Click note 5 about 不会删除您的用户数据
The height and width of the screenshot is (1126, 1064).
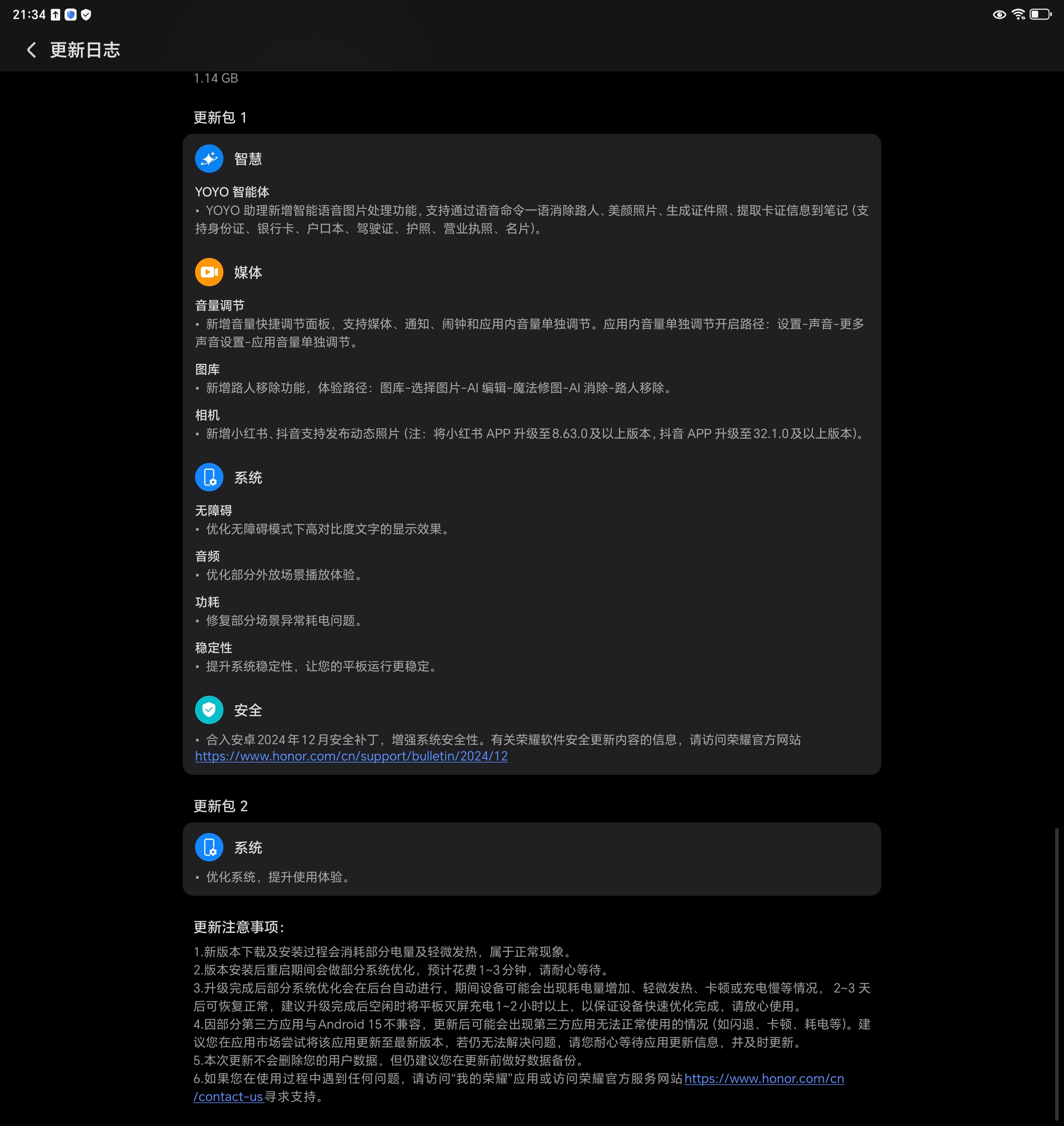[390, 1061]
